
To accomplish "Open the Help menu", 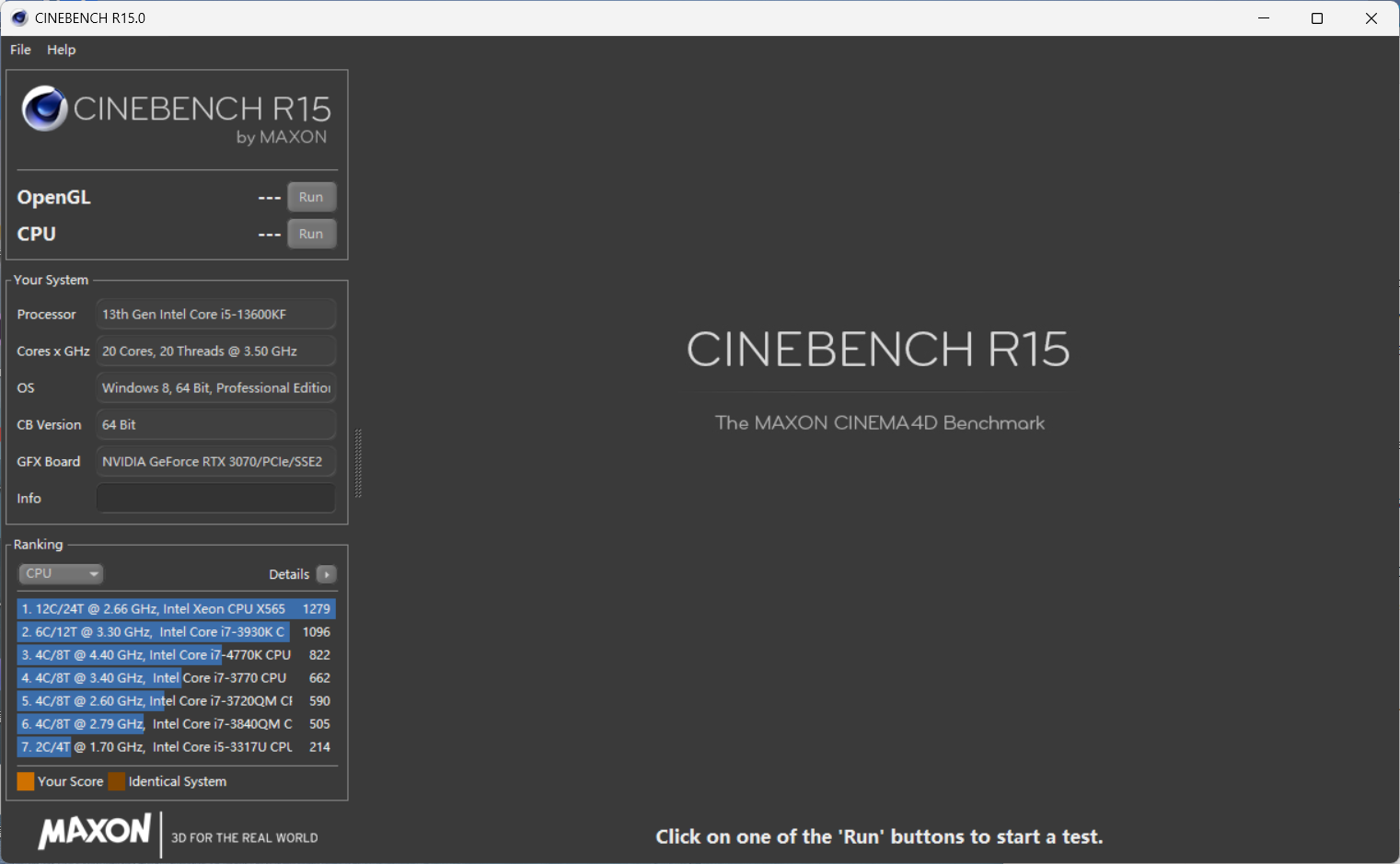I will click(61, 50).
